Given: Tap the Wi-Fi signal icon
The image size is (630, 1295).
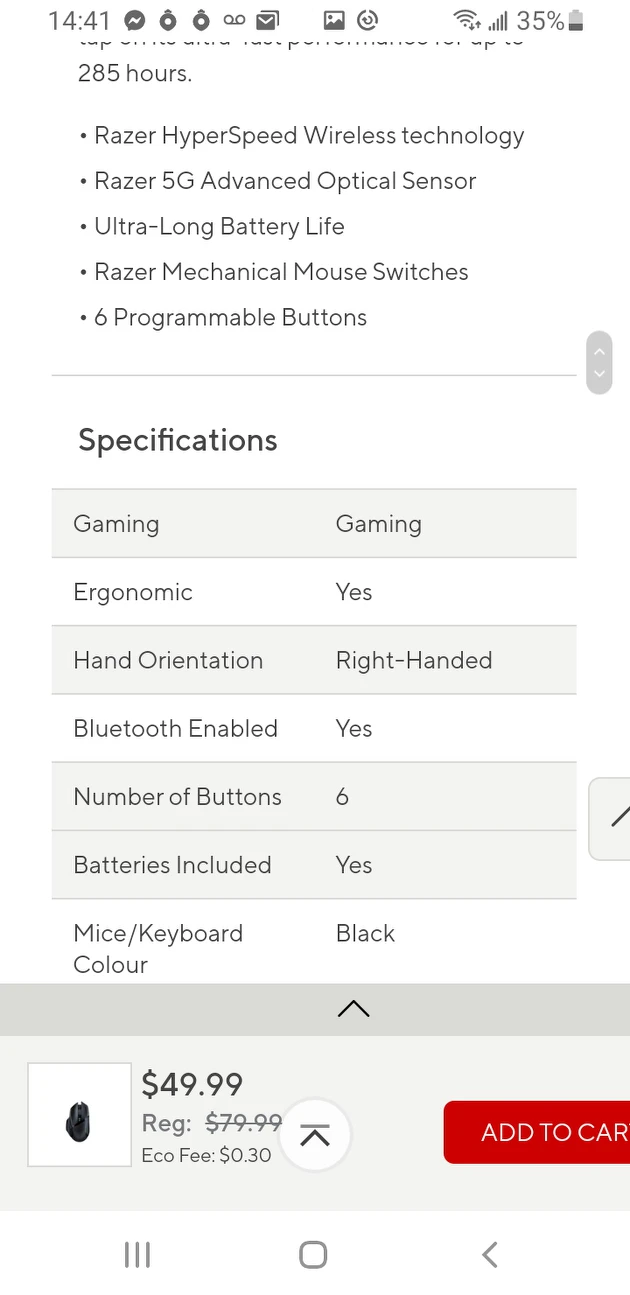Looking at the screenshot, I should pos(466,20).
